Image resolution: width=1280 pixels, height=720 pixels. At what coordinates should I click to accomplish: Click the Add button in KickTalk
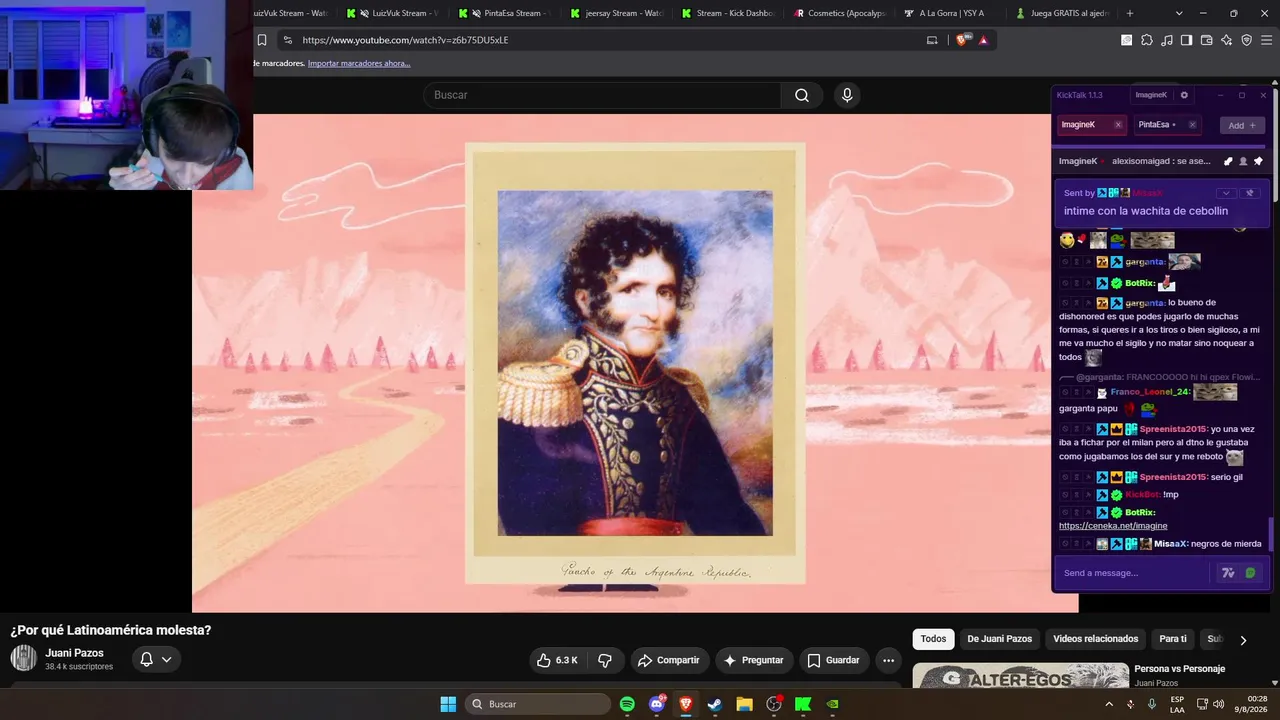[x=1242, y=125]
